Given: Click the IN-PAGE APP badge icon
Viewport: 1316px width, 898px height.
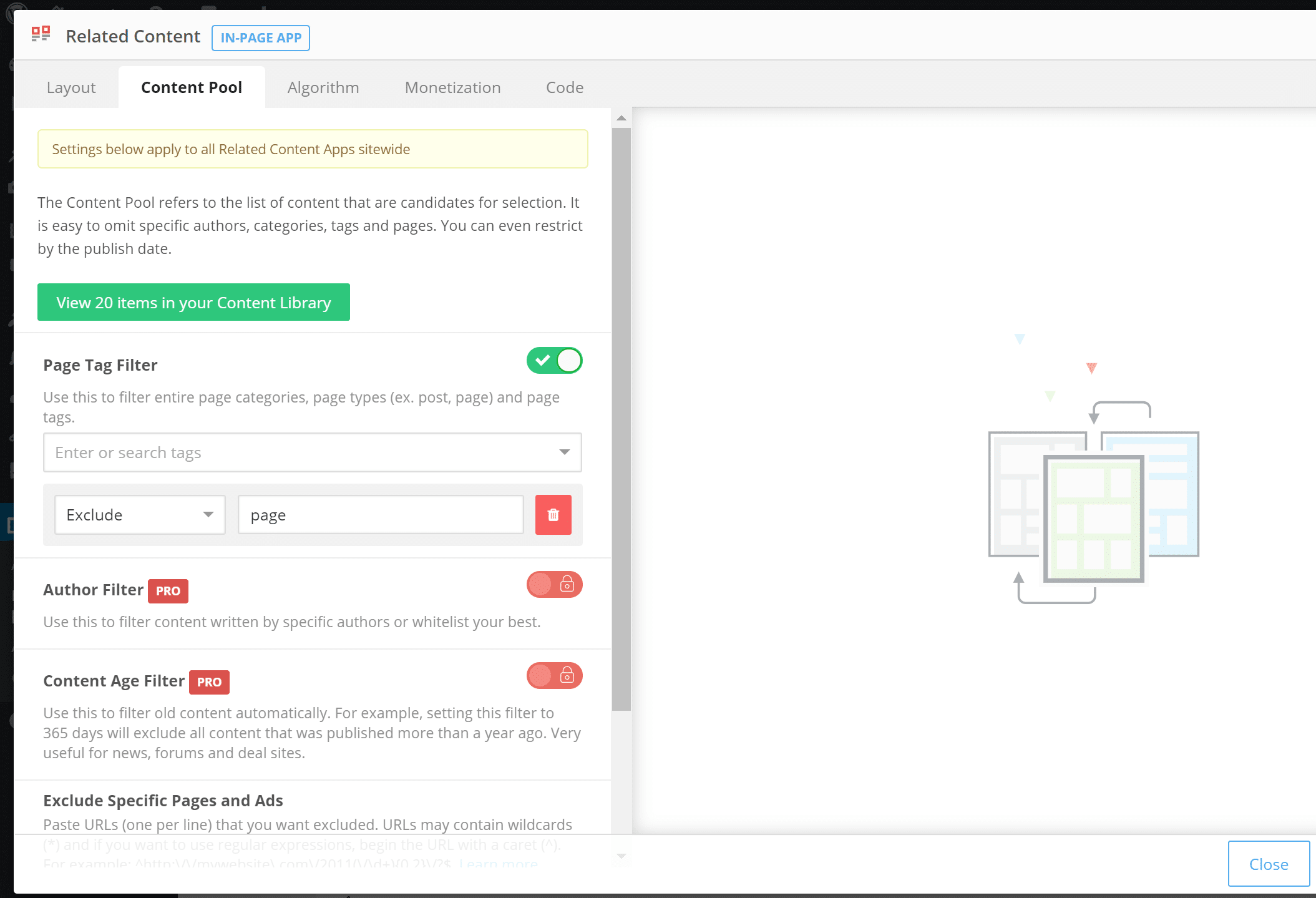Looking at the screenshot, I should 260,37.
